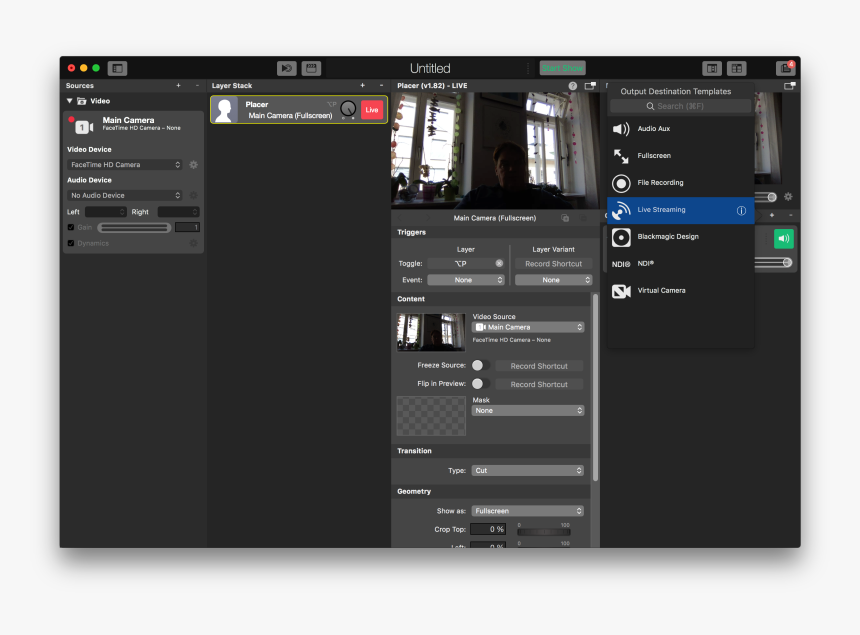
Task: Add a layer with the Layer Stack plus
Action: pos(363,86)
